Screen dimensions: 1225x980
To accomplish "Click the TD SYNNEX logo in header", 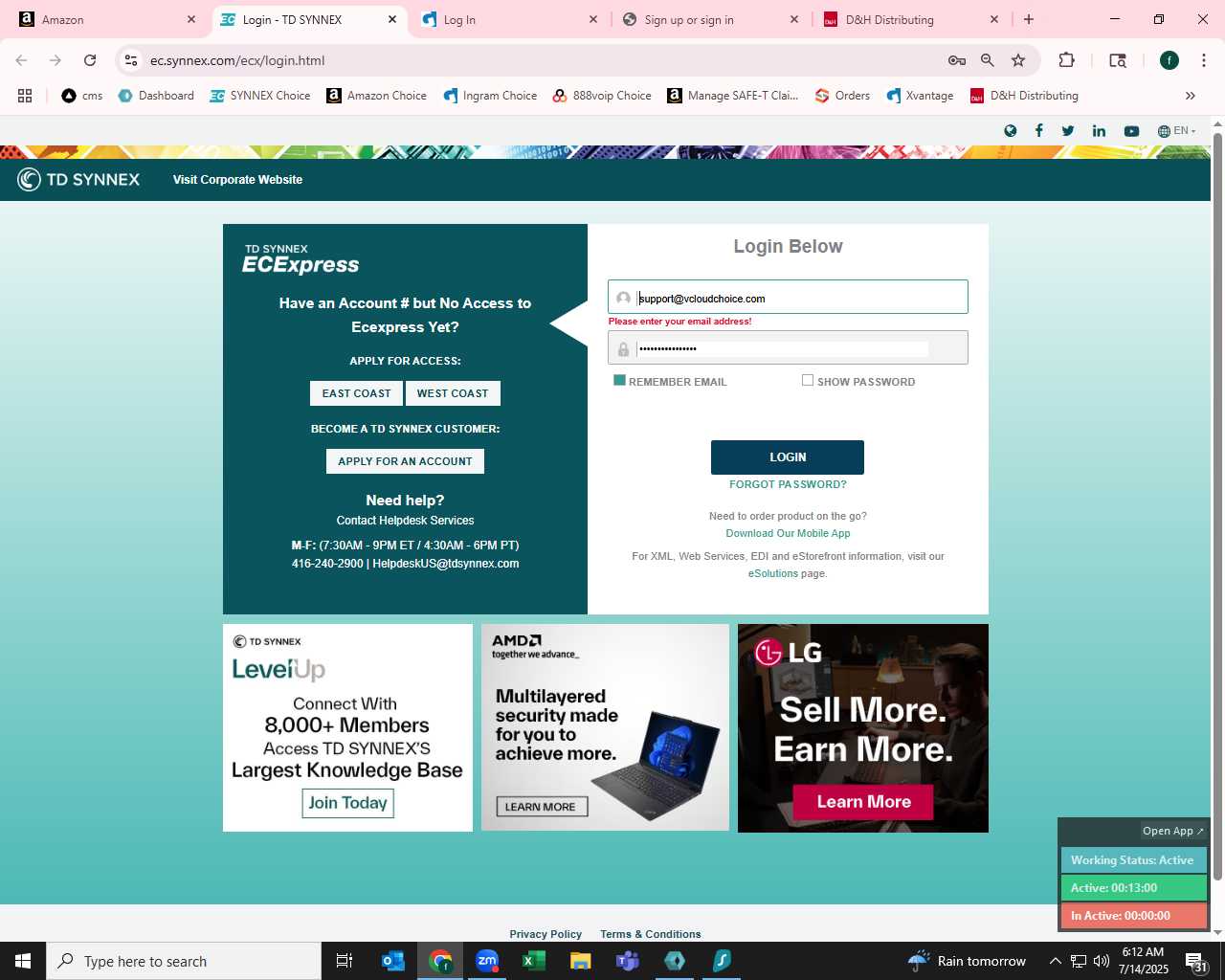I will pos(78,179).
